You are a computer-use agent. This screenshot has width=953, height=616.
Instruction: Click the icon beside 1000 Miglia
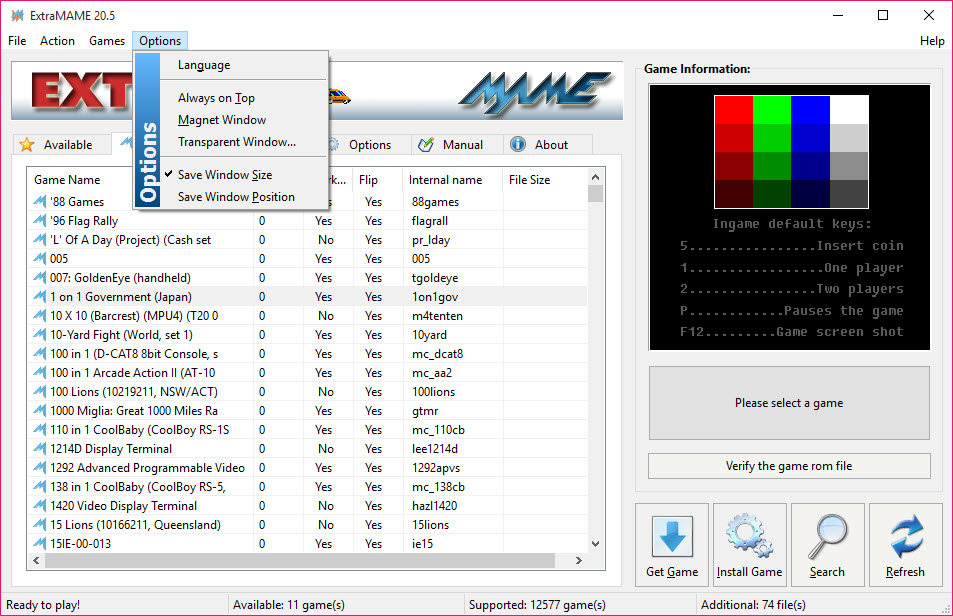point(40,411)
